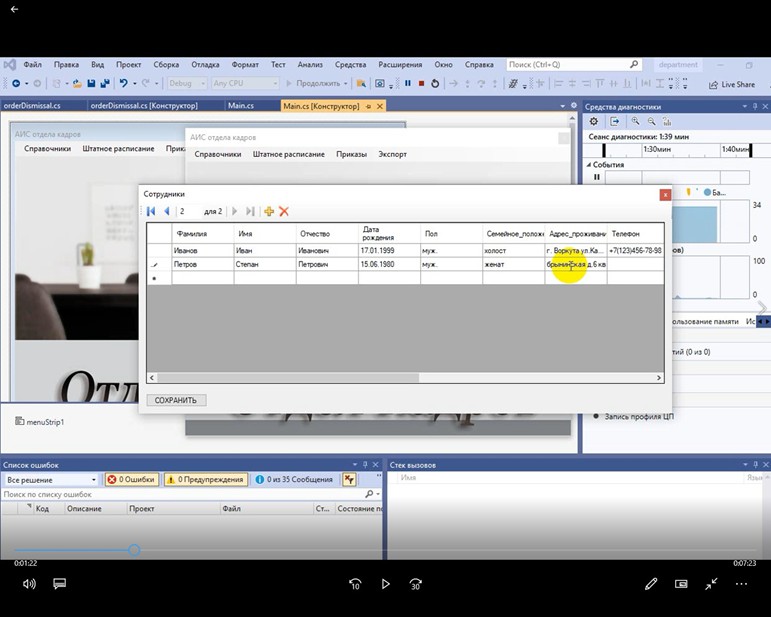Switch to the orderDismissal.cs tab

pyautogui.click(x=32, y=106)
